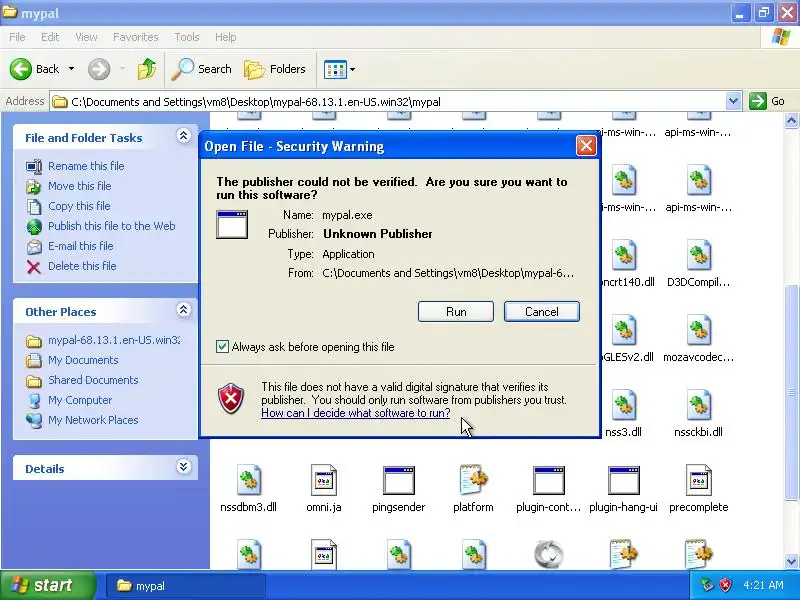Click the vertical scrollbar thumb
This screenshot has height=600, width=800.
791,391
